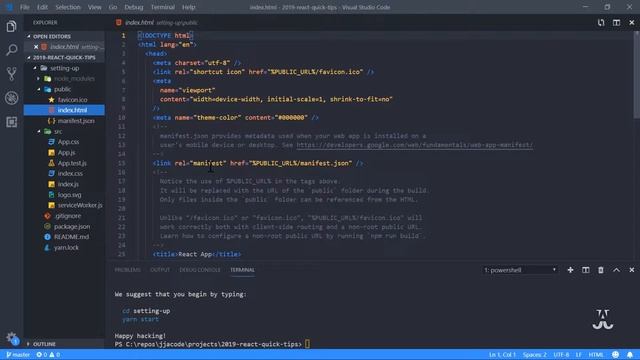Change encoding via UTF-8 status item

[561, 355]
